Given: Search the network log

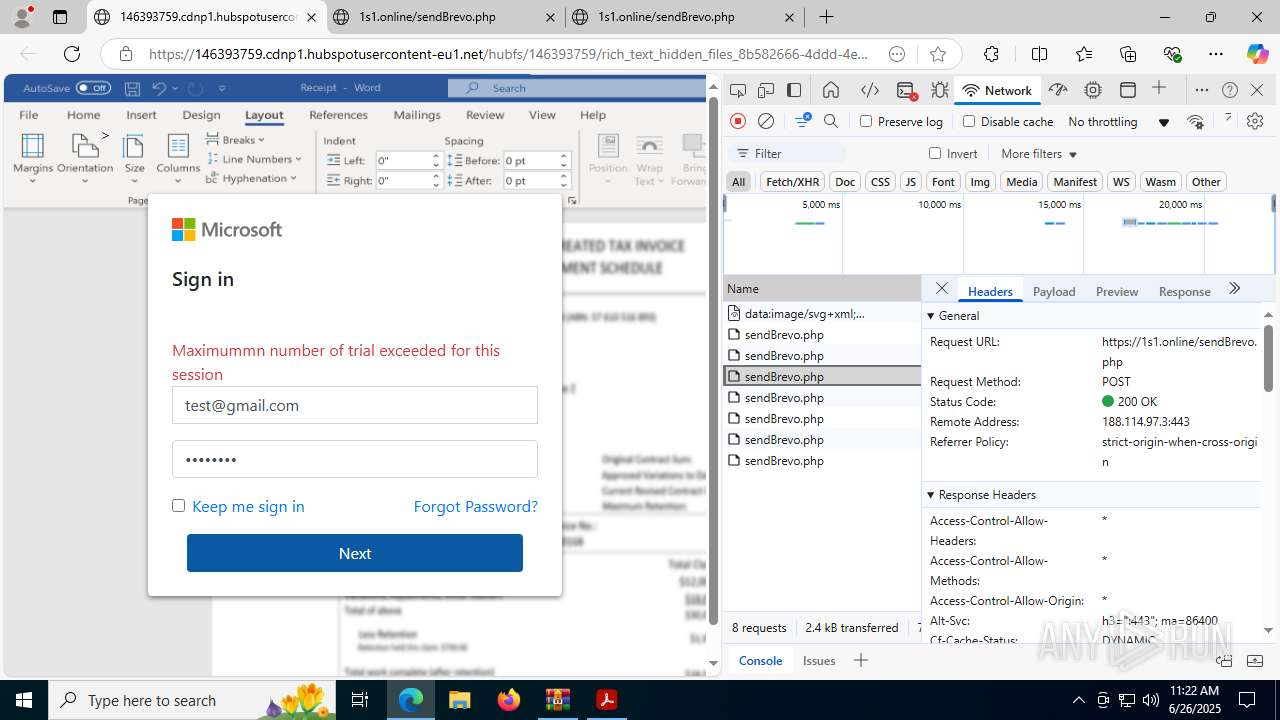Looking at the screenshot, I should point(831,121).
